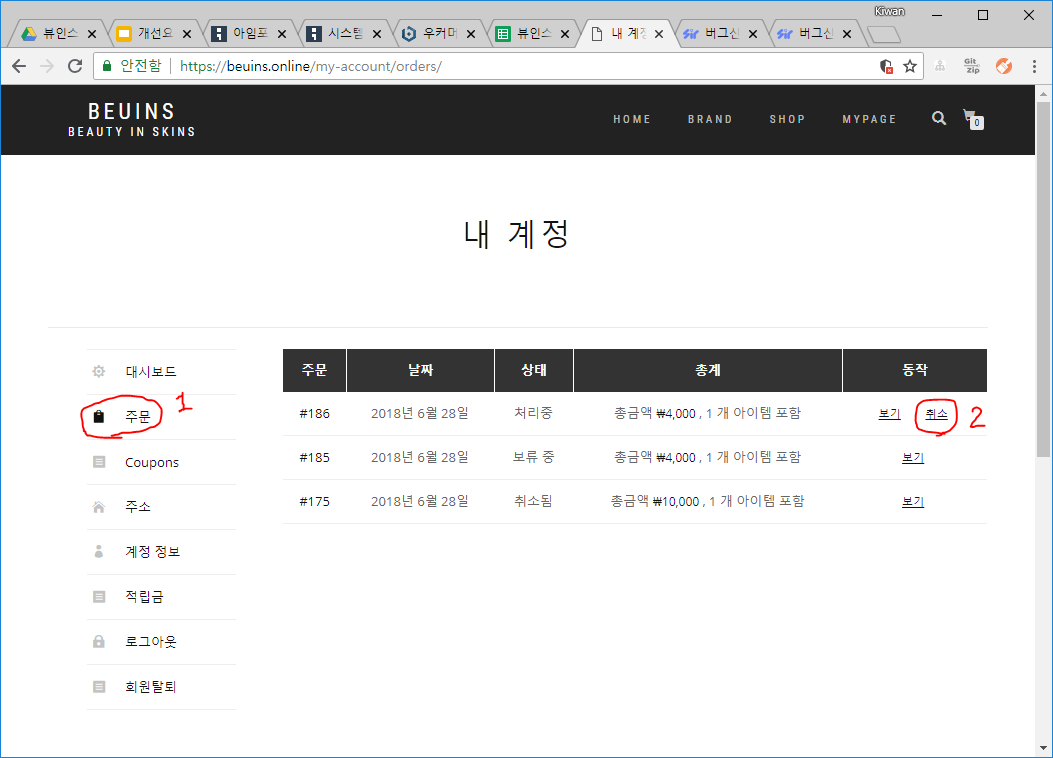Click the 처리중 status cell
This screenshot has height=758, width=1053.
533,413
